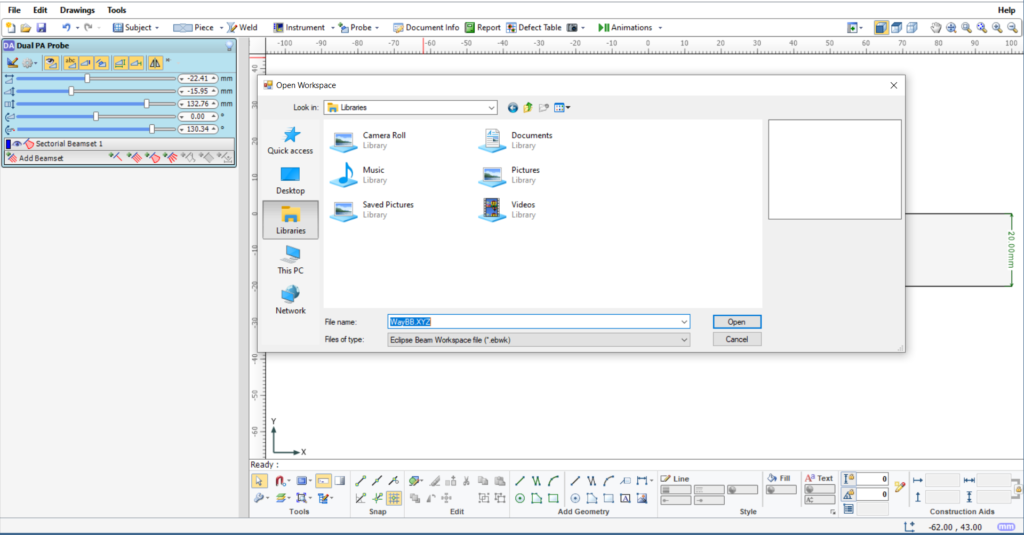Switch to the solid cube view mode
The image size is (1024, 535).
(881, 27)
